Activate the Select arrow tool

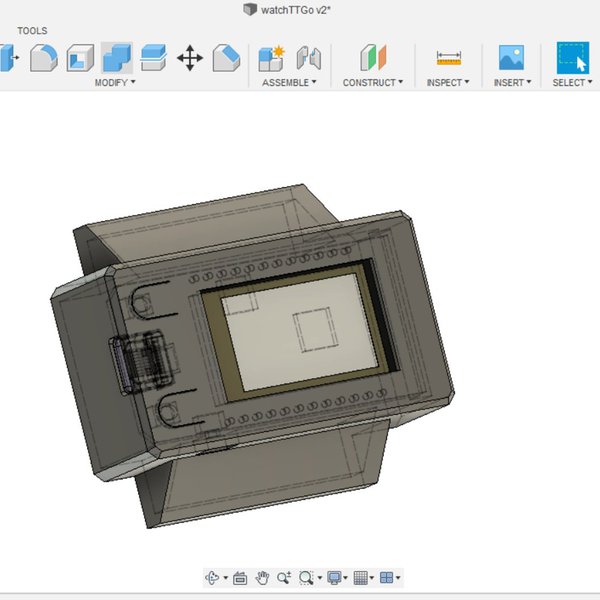pyautogui.click(x=573, y=58)
